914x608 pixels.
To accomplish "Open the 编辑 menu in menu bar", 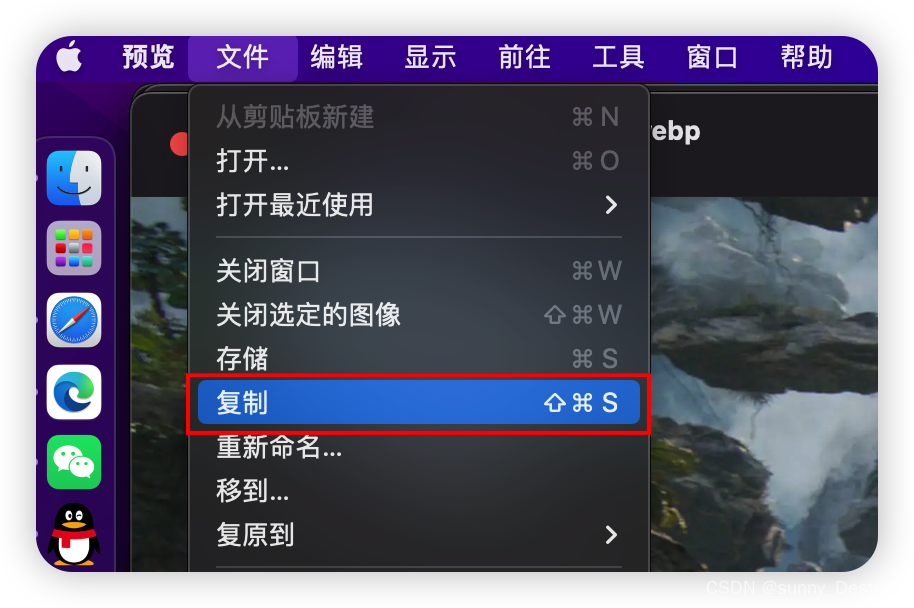I will 336,57.
